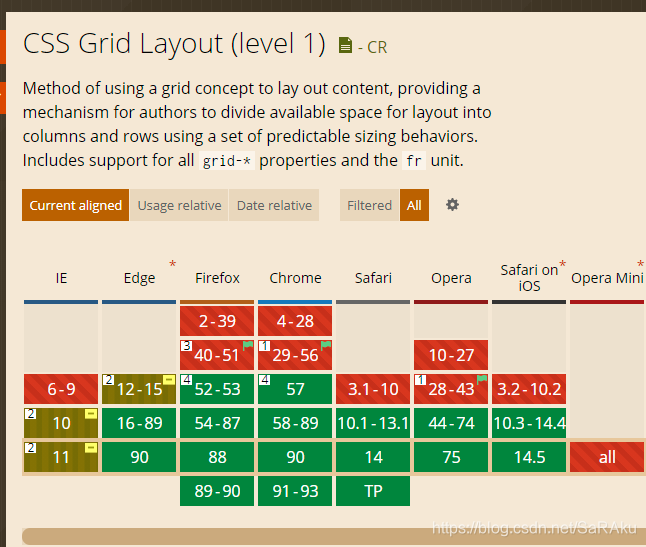This screenshot has width=646, height=547.
Task: Click the Safari TP cell
Action: (x=373, y=491)
